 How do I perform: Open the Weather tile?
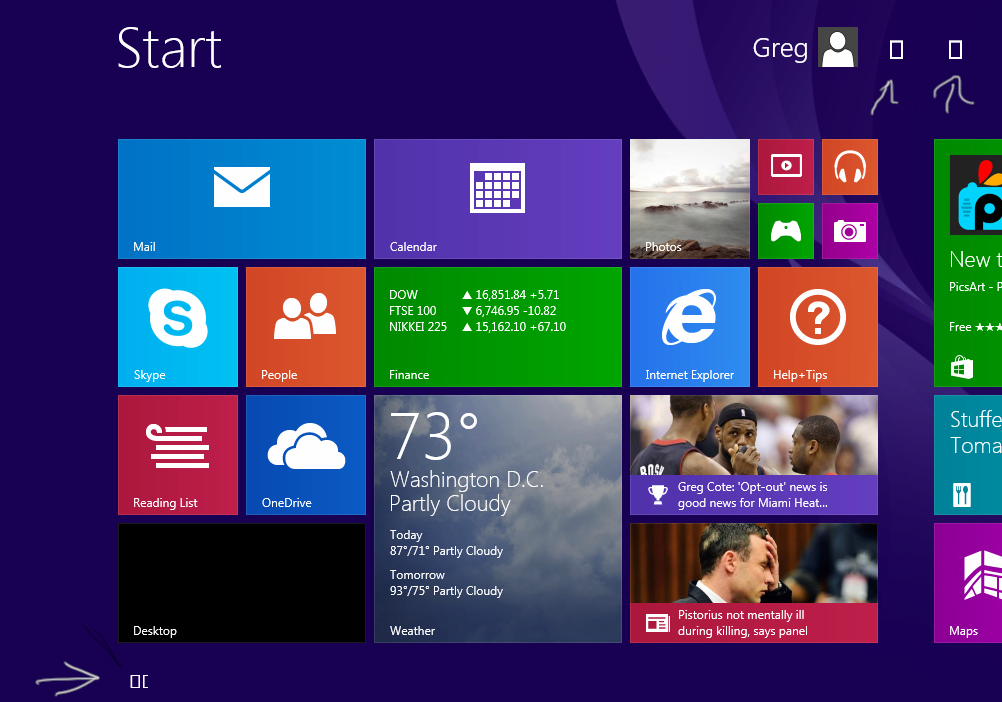click(x=497, y=519)
